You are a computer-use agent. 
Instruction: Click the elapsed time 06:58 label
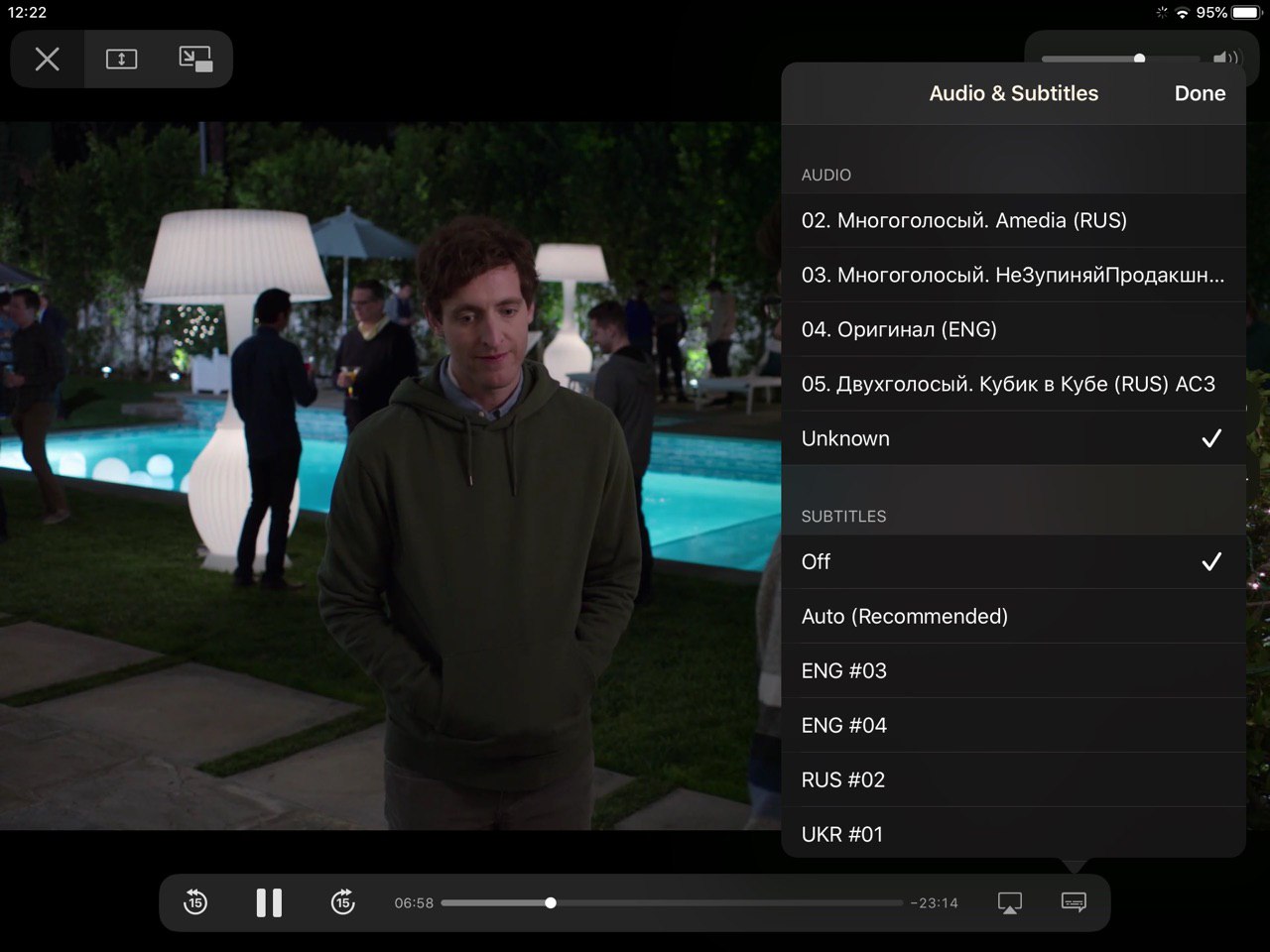[414, 902]
